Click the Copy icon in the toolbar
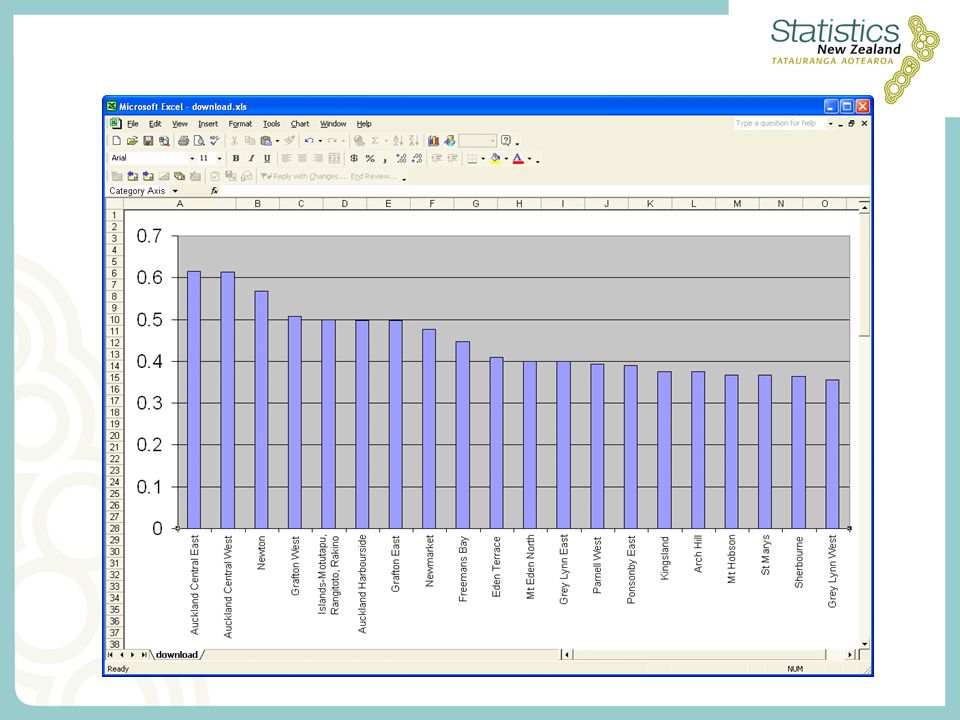960x720 pixels. 250,141
